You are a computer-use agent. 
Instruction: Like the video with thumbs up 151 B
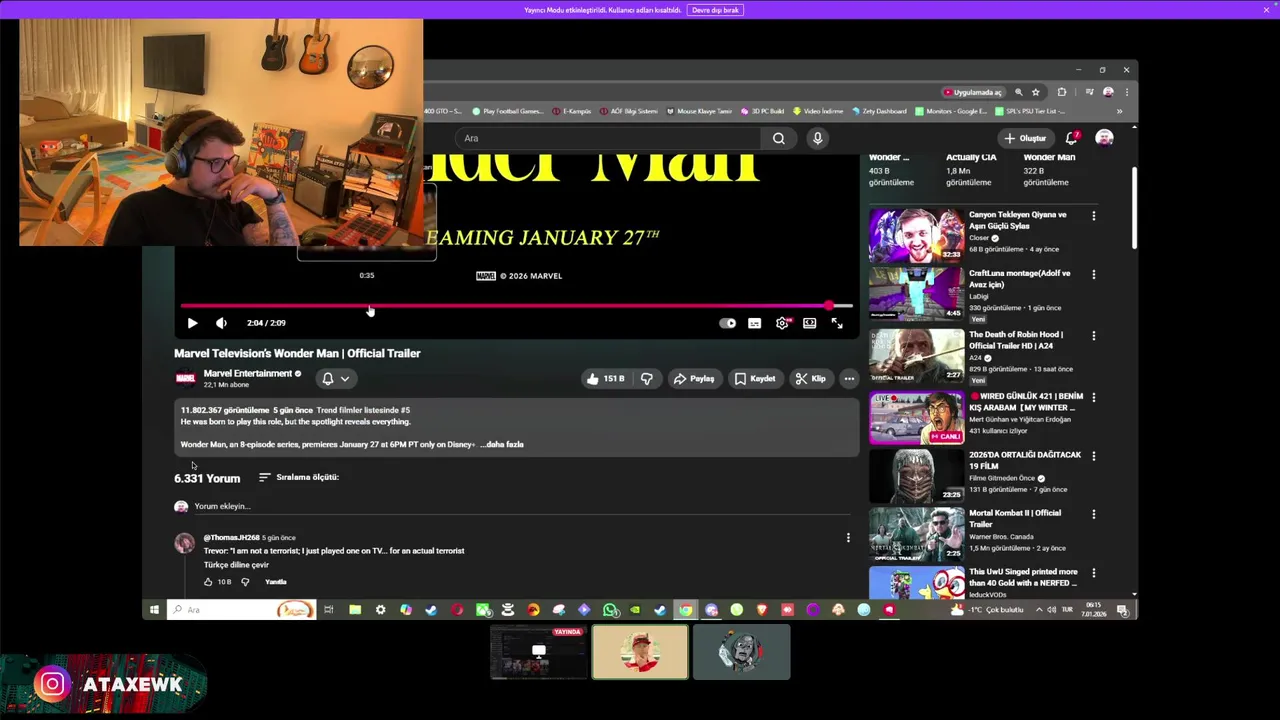point(606,379)
